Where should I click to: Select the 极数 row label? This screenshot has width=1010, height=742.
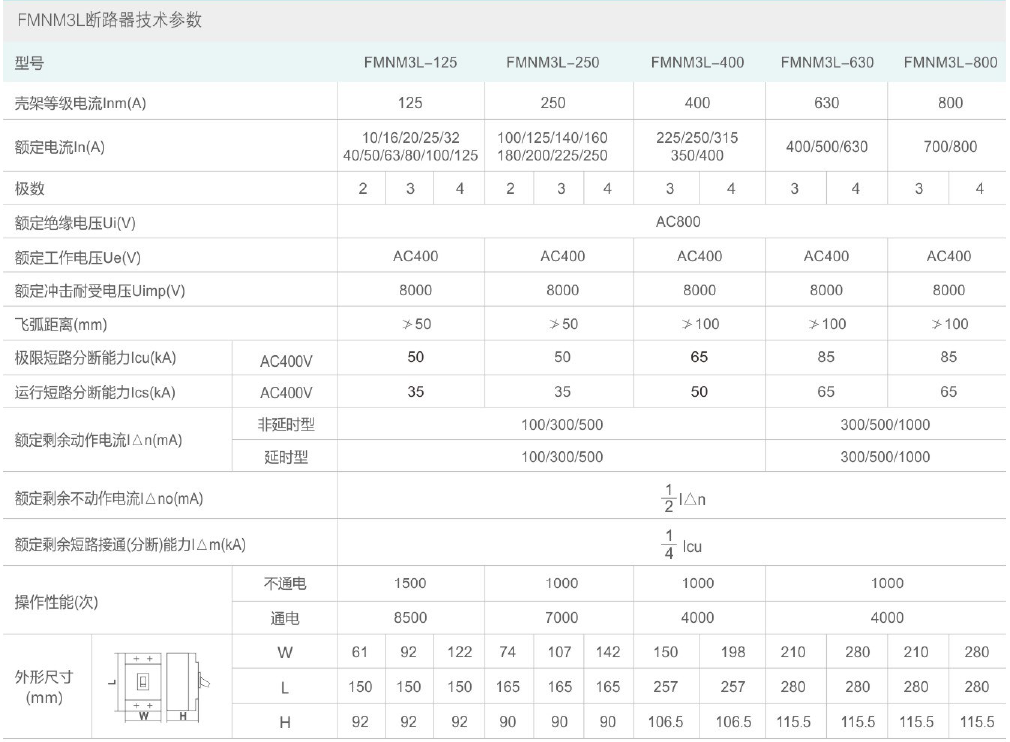pos(30,188)
